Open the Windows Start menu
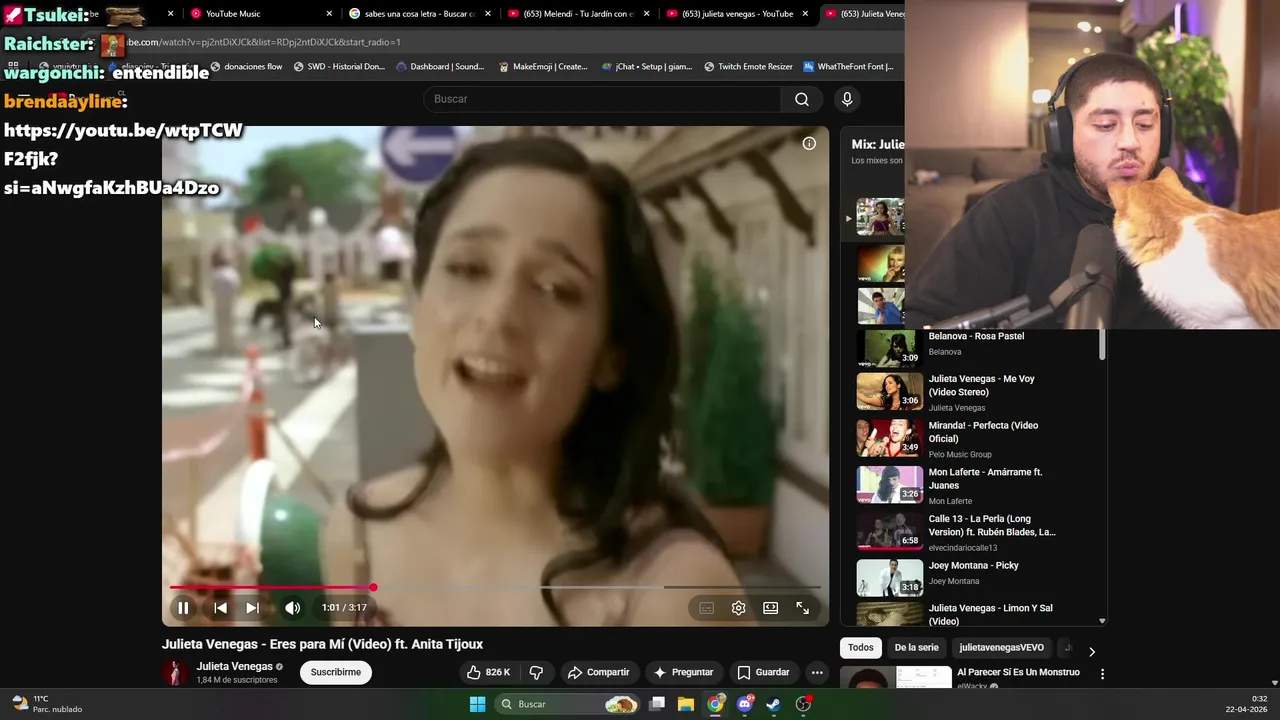 point(478,704)
